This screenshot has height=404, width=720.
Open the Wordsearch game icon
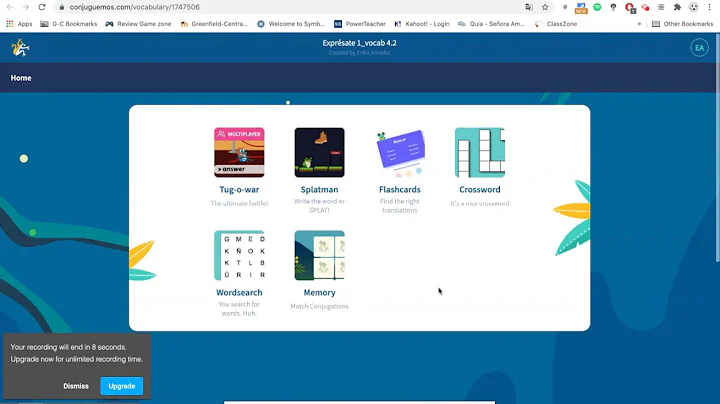[x=239, y=255]
